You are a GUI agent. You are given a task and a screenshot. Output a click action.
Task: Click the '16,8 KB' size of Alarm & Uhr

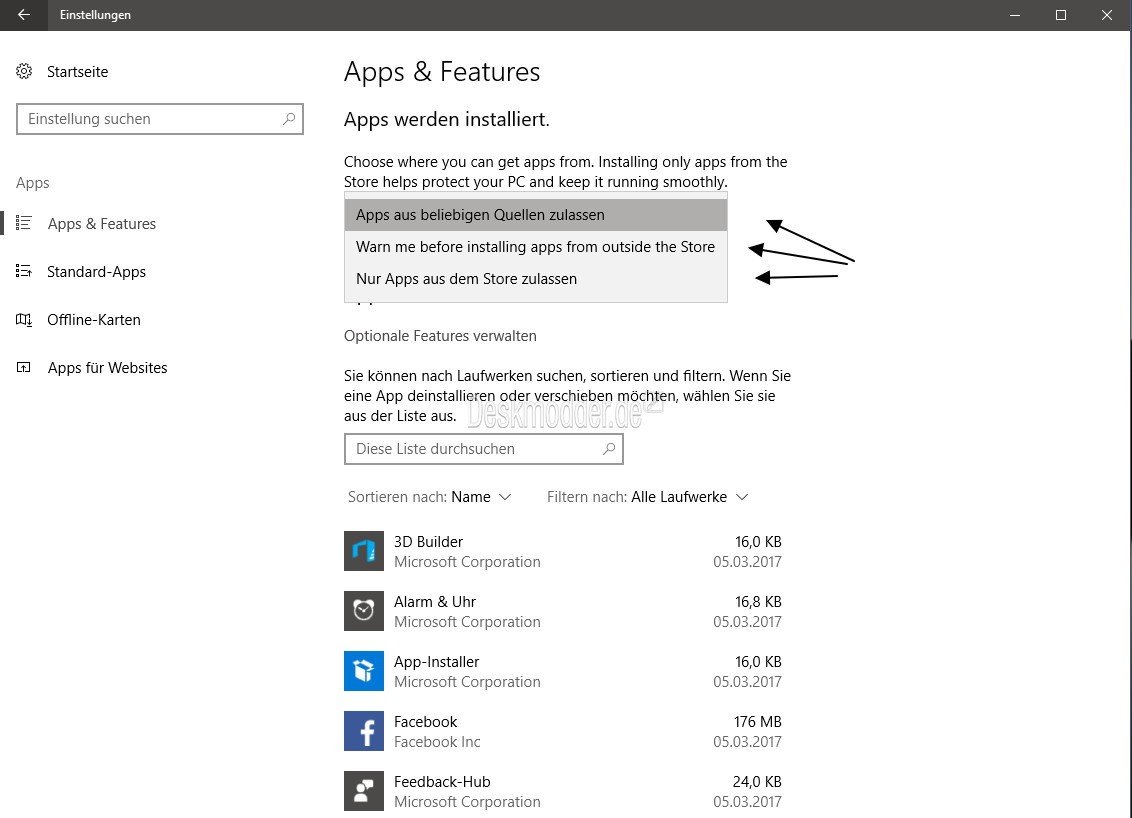758,601
